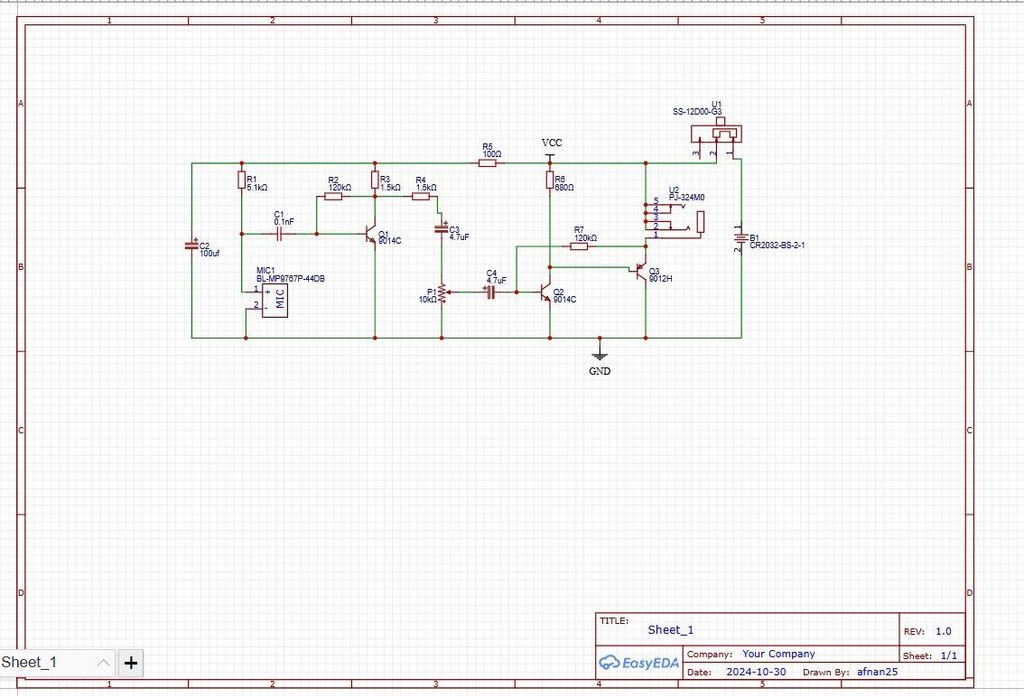1024x696 pixels.
Task: Select the GND ground symbol
Action: (x=600, y=353)
